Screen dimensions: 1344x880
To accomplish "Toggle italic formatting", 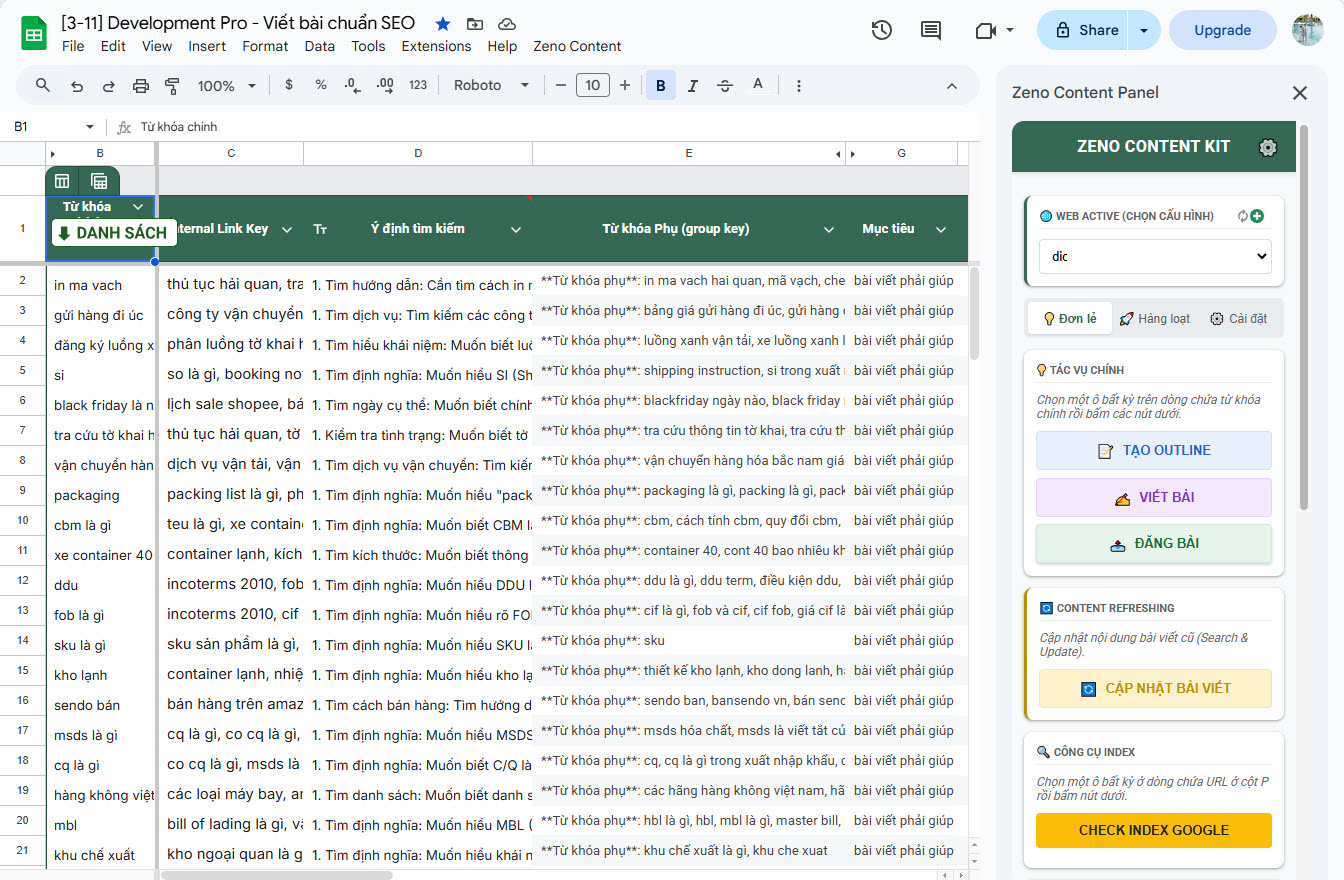I will (x=693, y=85).
